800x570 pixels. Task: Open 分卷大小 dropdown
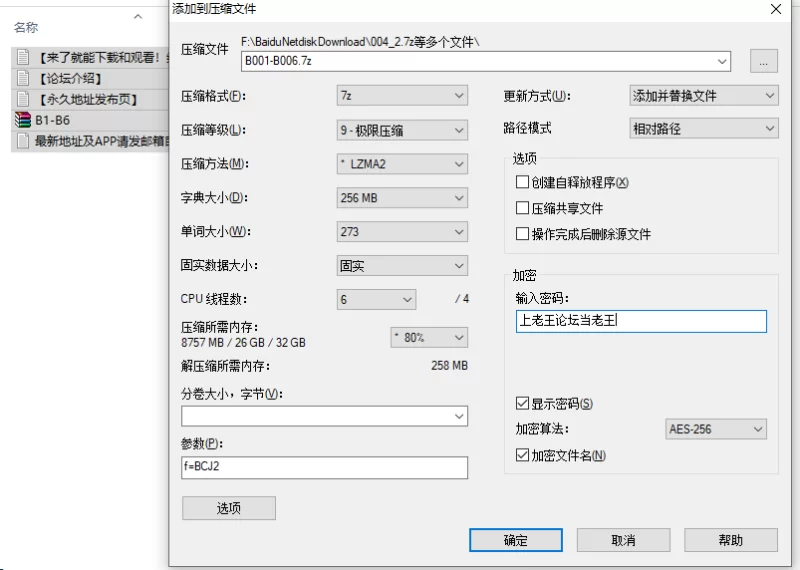(x=459, y=416)
